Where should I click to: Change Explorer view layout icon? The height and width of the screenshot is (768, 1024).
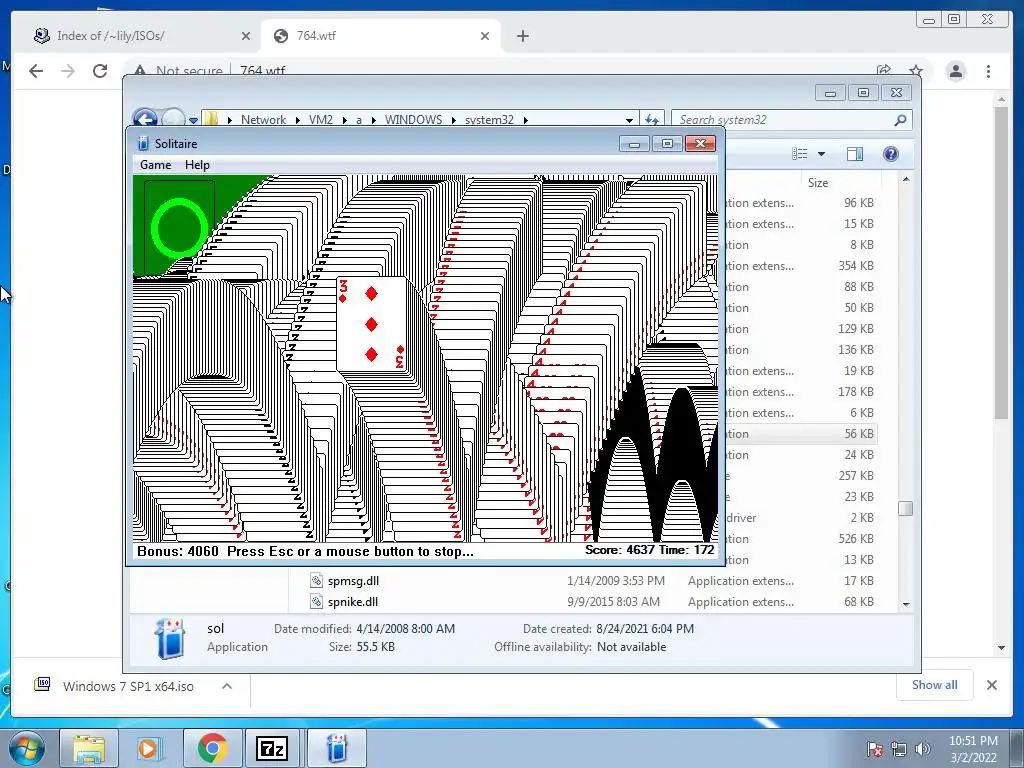click(799, 154)
